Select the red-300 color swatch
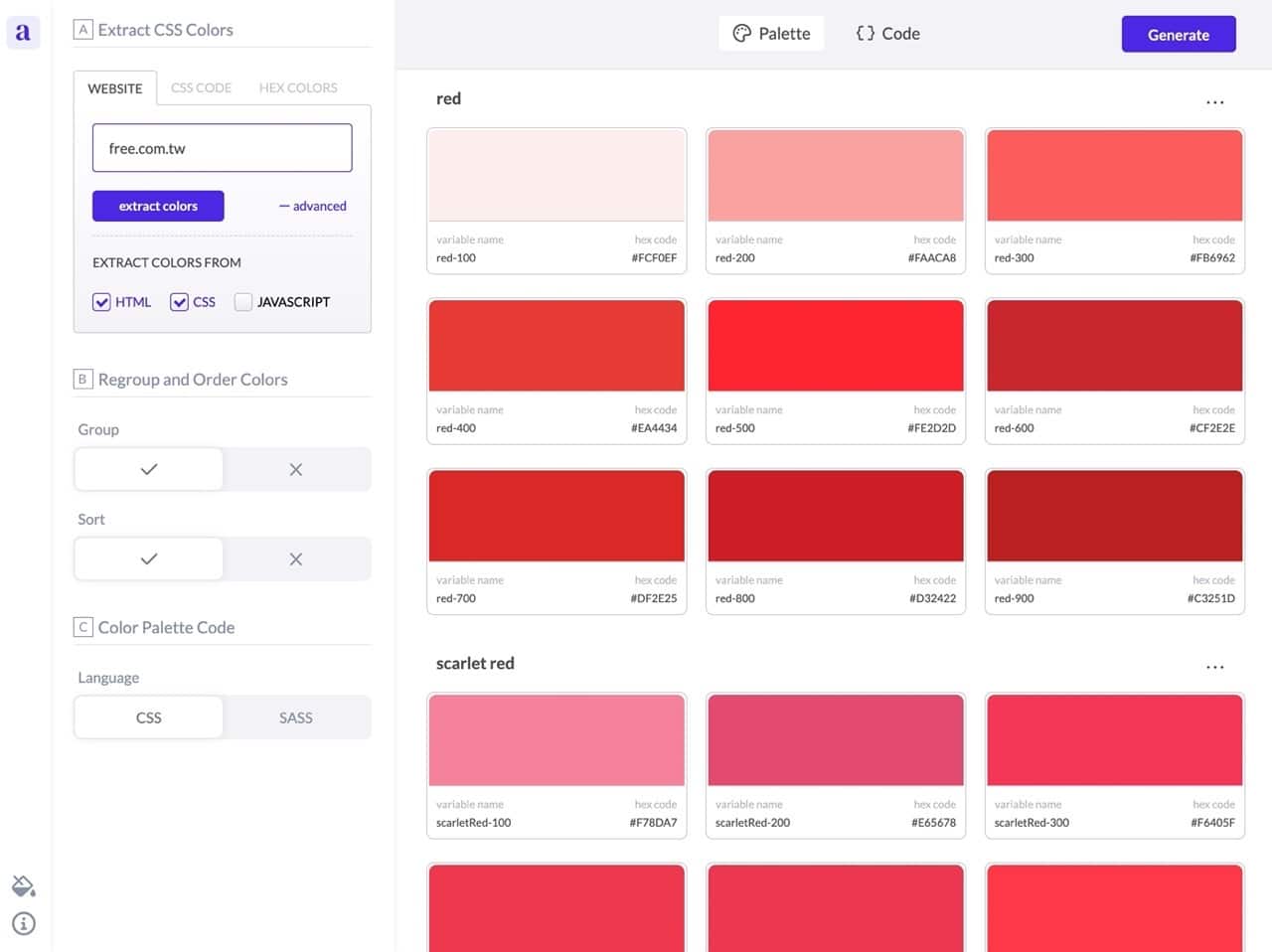Screen dimensions: 1272x952 click(x=1115, y=175)
